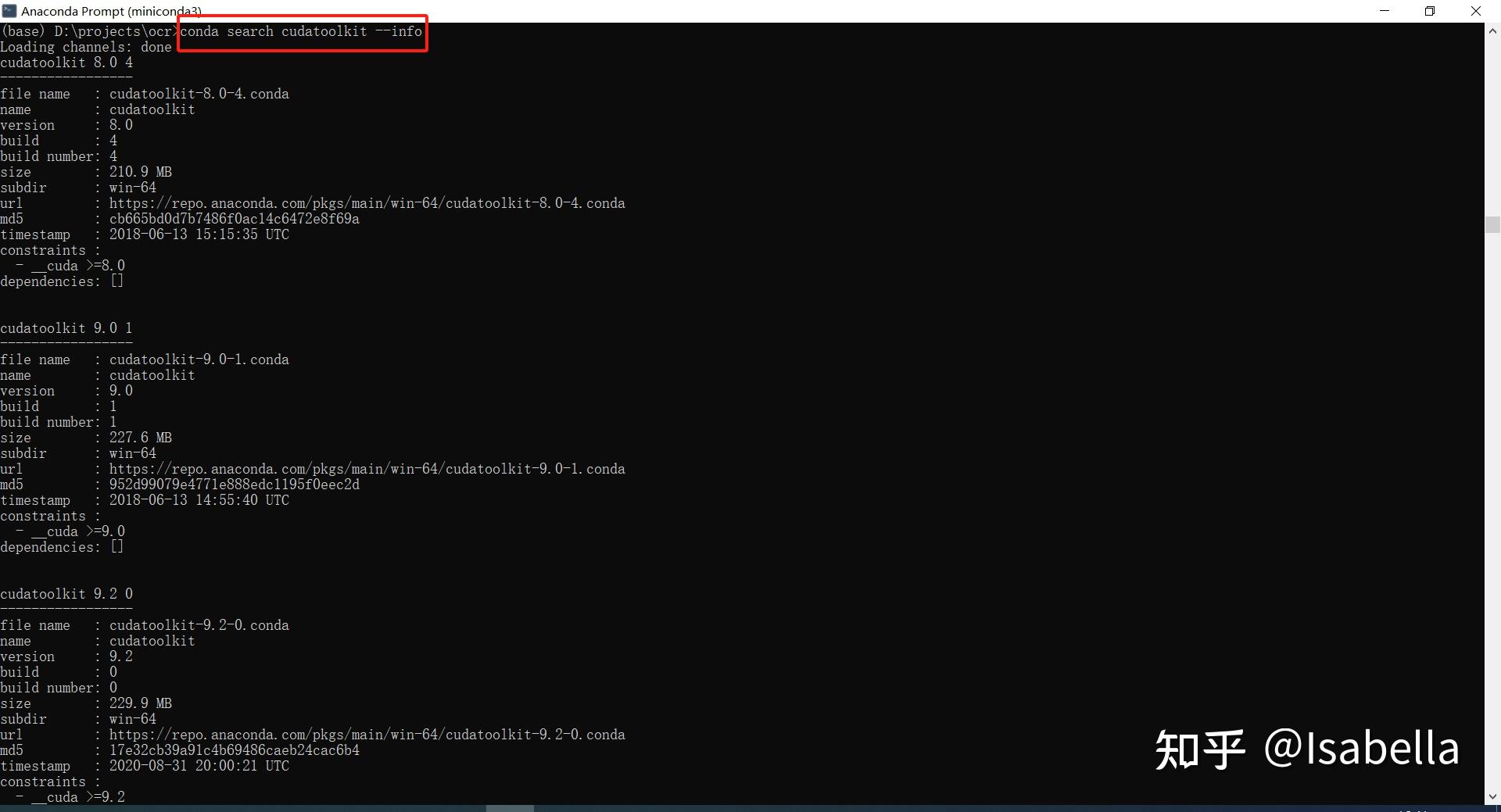Image resolution: width=1501 pixels, height=812 pixels.
Task: Click the 'cudatoolkit 9.0 1' heading
Action: point(66,328)
